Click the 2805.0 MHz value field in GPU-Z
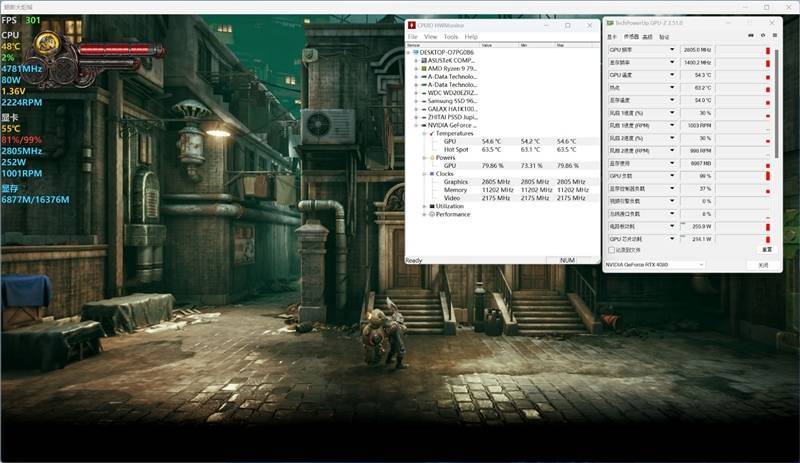The image size is (800, 463). click(x=697, y=50)
